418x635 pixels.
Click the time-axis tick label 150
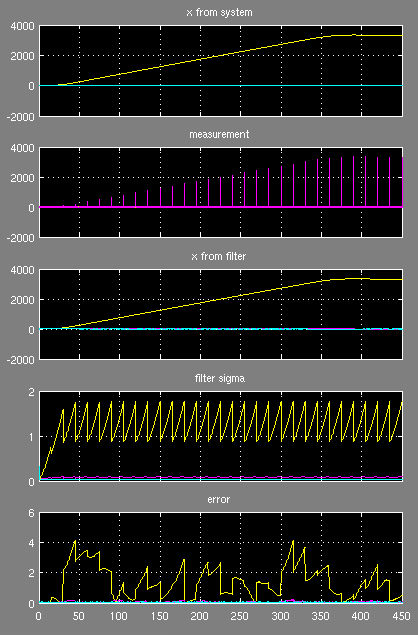[x=159, y=616]
